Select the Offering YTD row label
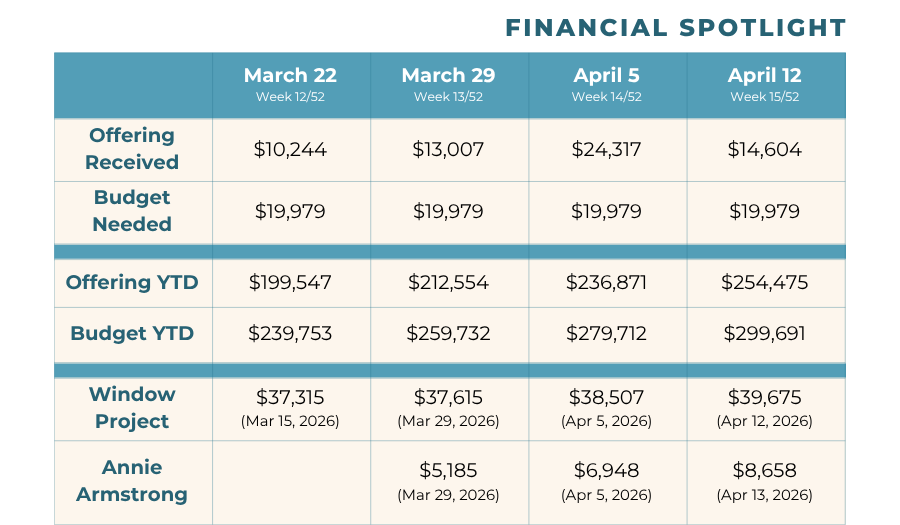Screen dimensions: 900x525 coord(132,283)
